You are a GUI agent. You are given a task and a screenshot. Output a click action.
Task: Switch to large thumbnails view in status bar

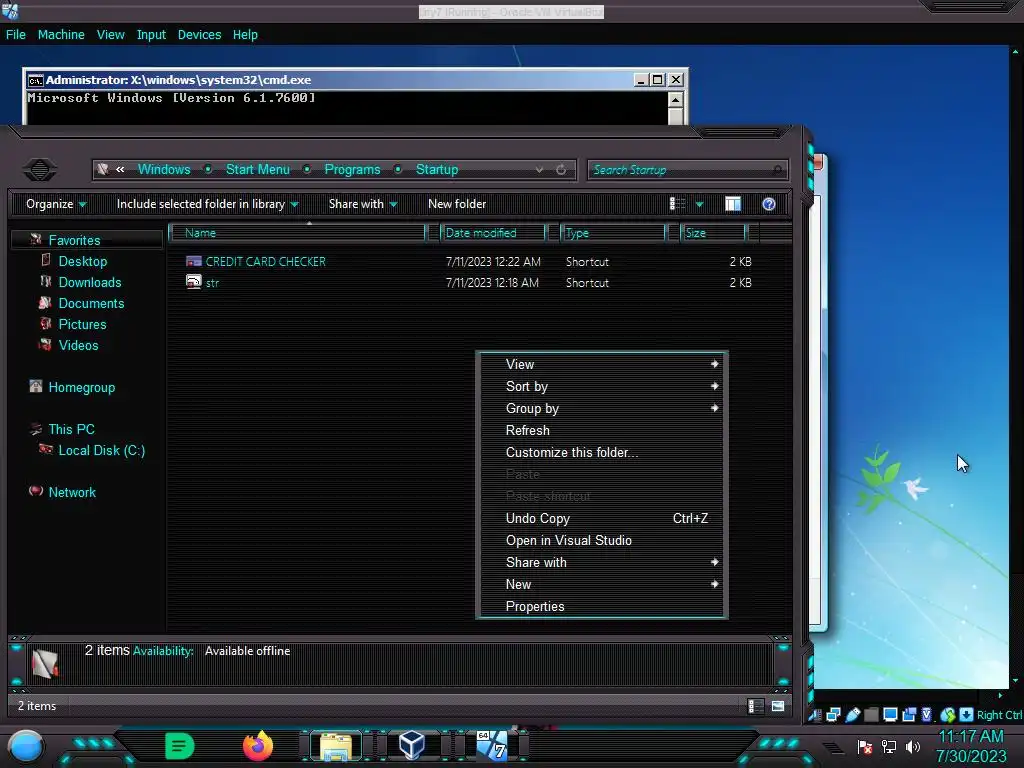[x=778, y=706]
